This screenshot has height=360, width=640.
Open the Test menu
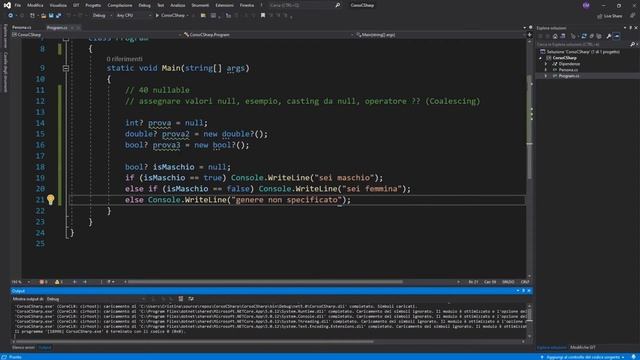pyautogui.click(x=160, y=5)
